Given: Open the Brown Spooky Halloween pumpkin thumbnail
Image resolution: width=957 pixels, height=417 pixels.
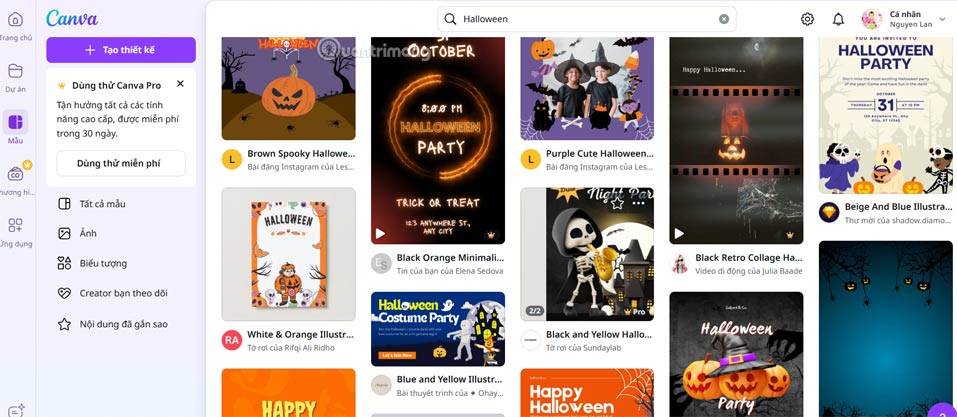Looking at the screenshot, I should pos(288,89).
